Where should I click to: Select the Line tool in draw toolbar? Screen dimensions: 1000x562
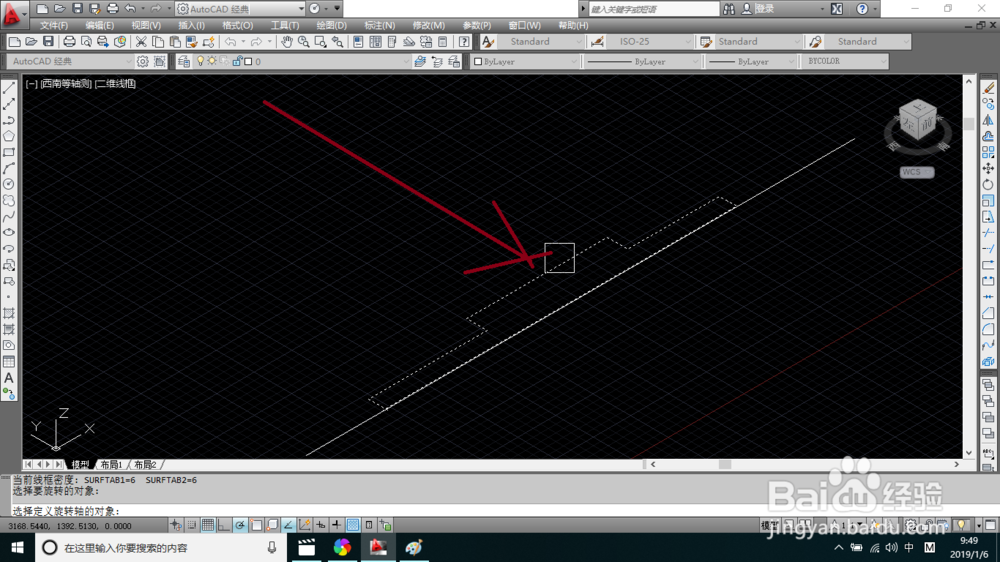pyautogui.click(x=9, y=88)
